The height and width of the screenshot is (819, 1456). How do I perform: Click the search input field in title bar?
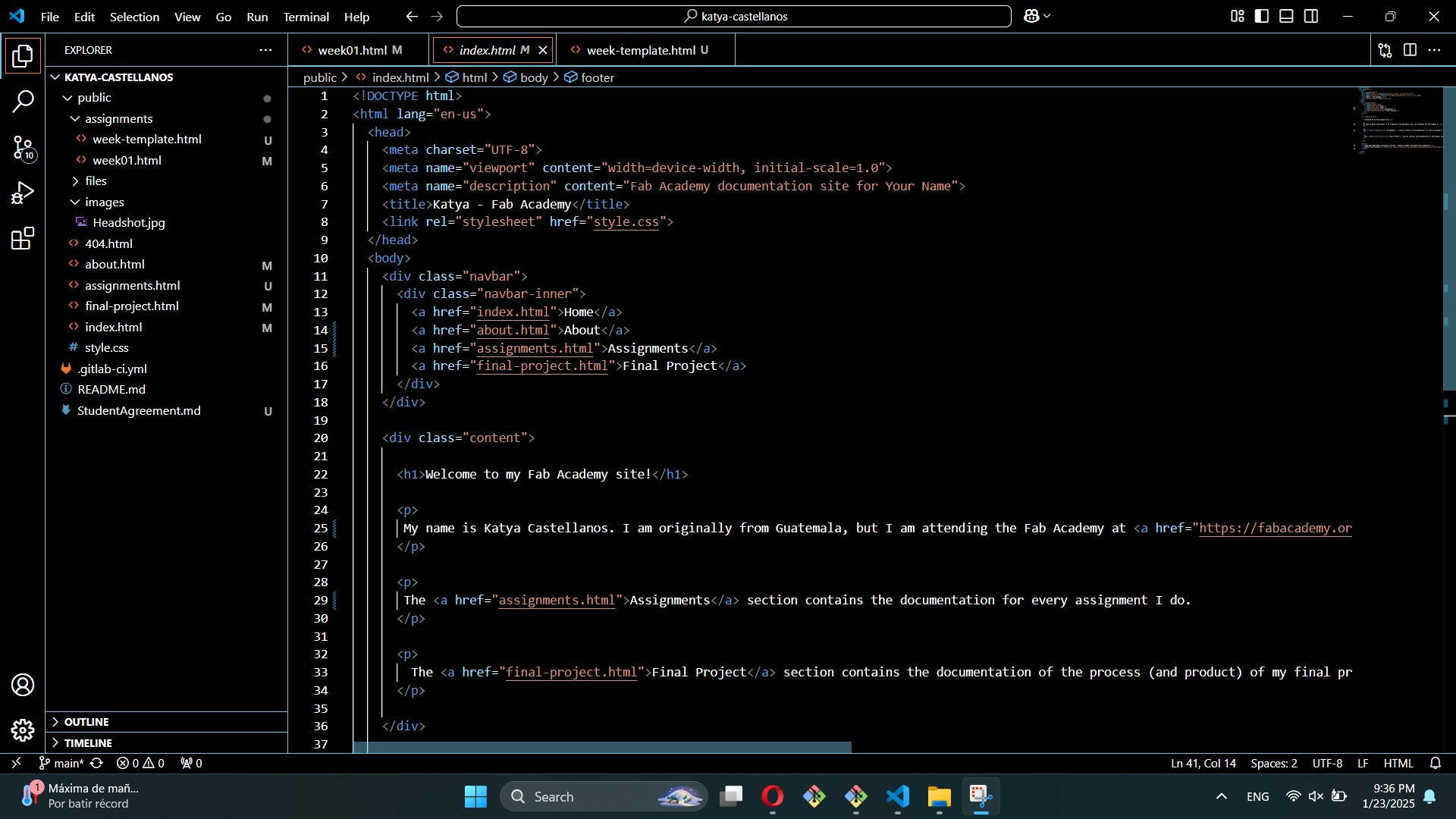pos(734,15)
